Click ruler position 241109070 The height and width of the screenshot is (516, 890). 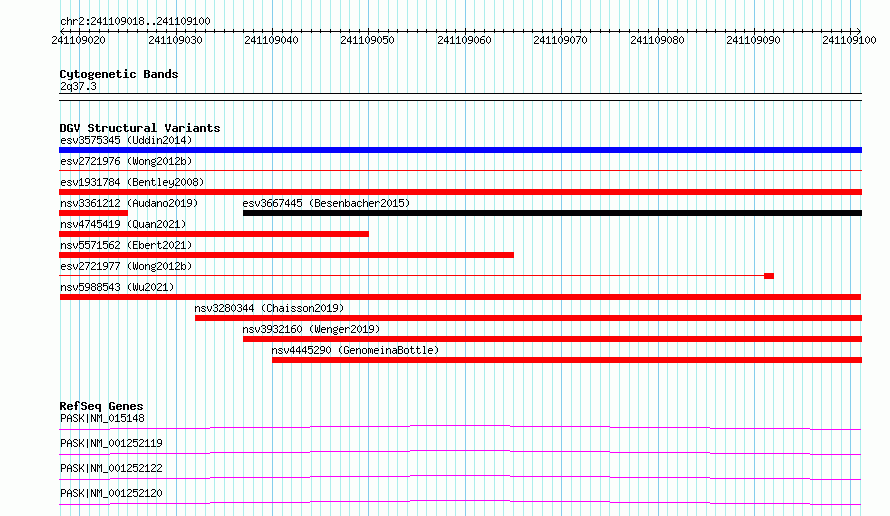(560, 40)
